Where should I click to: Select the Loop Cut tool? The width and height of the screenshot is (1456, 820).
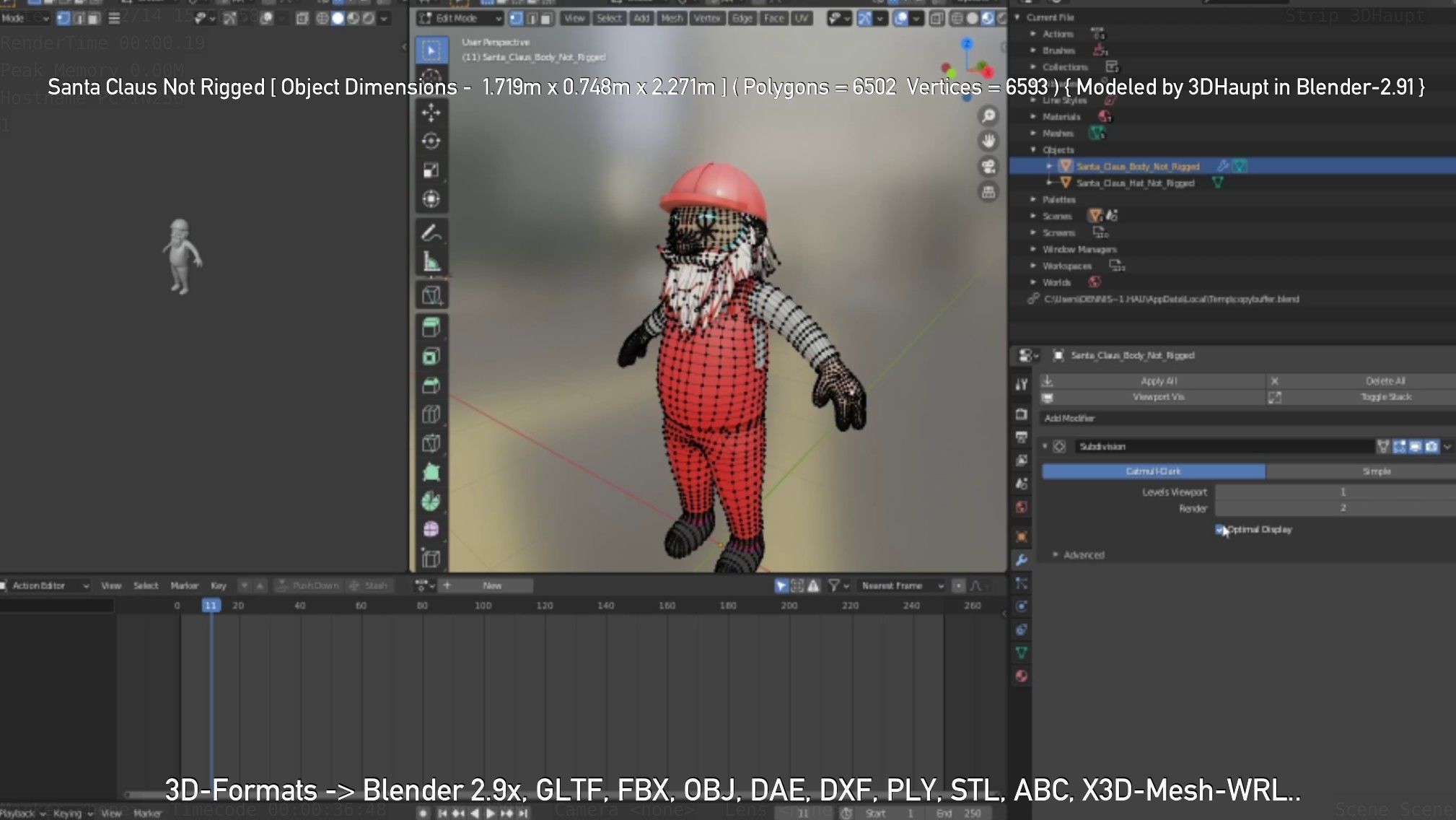coord(431,414)
